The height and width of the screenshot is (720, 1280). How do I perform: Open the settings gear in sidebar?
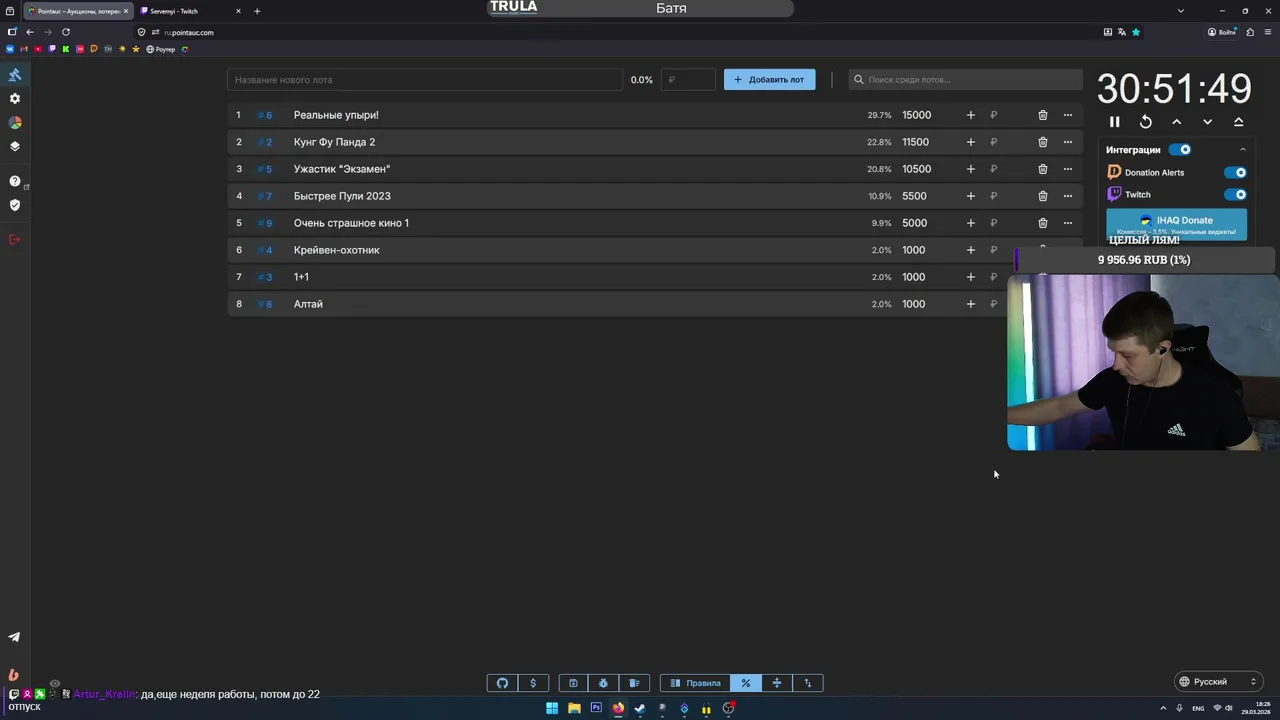[x=15, y=99]
